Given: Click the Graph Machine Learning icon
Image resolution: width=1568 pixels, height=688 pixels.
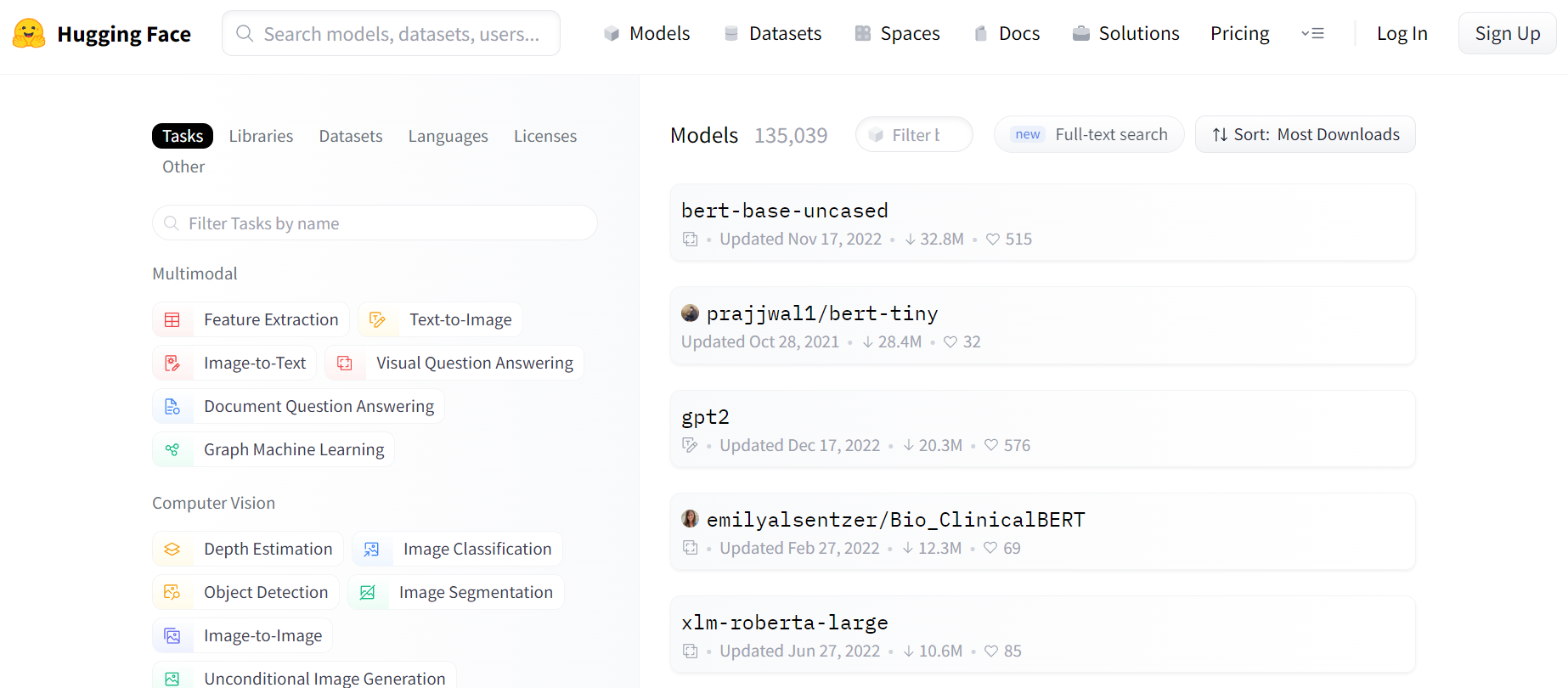Looking at the screenshot, I should pos(172,449).
